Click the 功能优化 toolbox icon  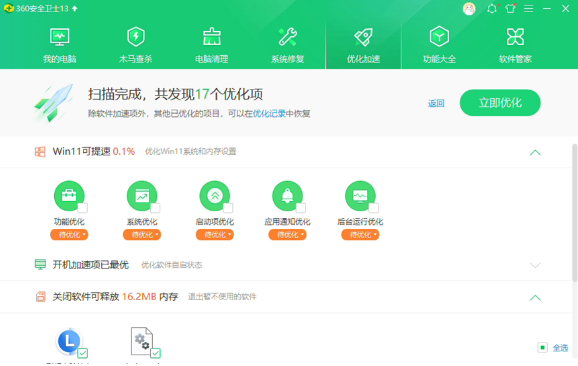click(x=69, y=196)
